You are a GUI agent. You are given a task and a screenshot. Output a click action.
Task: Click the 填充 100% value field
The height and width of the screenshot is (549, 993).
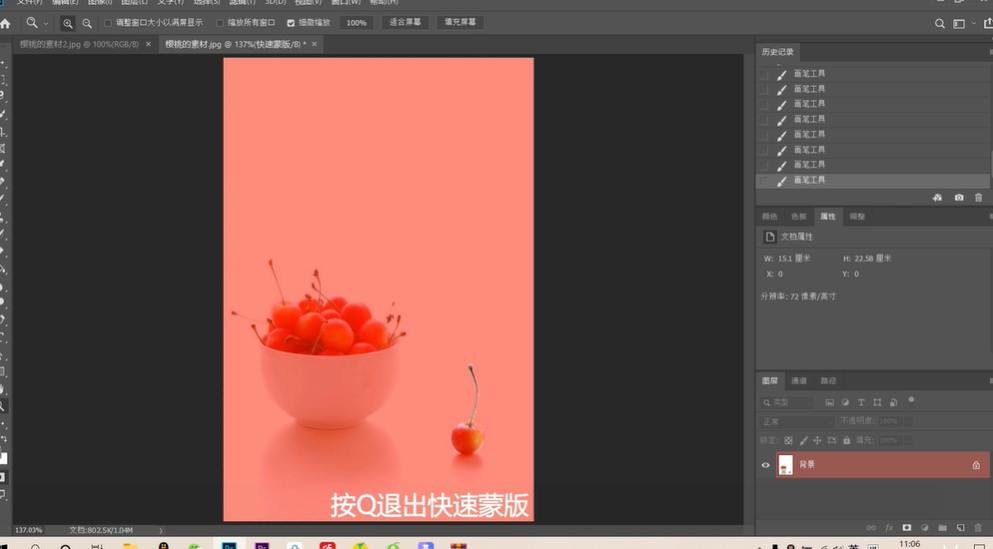point(889,441)
